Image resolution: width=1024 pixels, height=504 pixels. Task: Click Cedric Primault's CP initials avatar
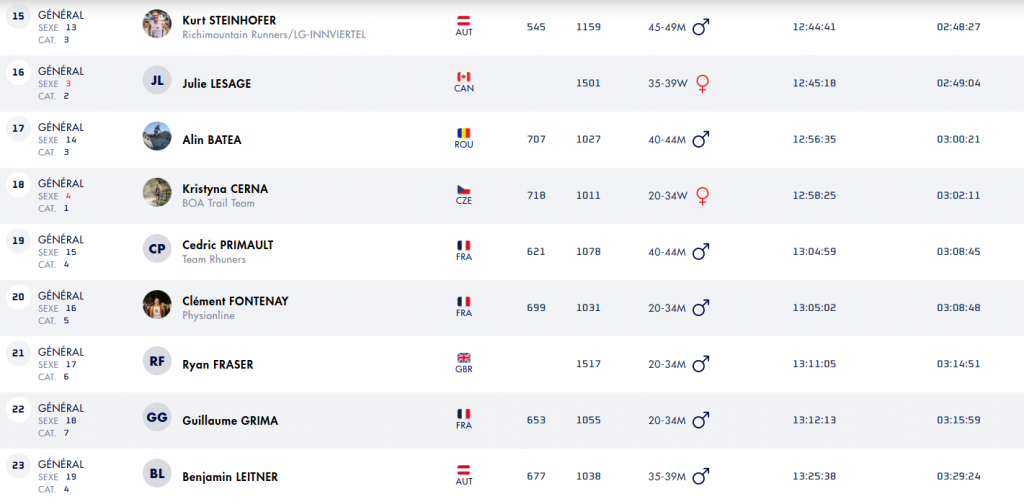point(157,249)
